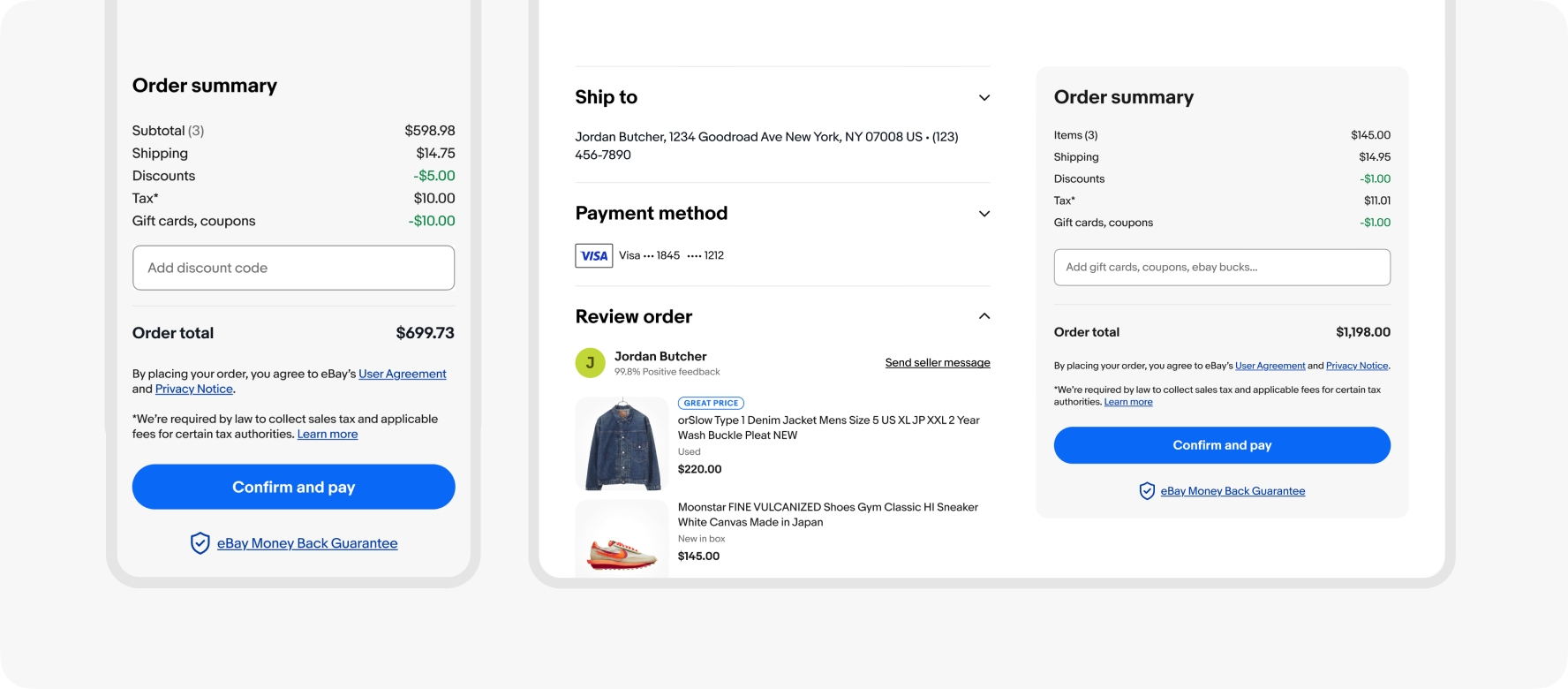Open User Agreement link in mobile summary
1568x689 pixels.
tap(402, 375)
